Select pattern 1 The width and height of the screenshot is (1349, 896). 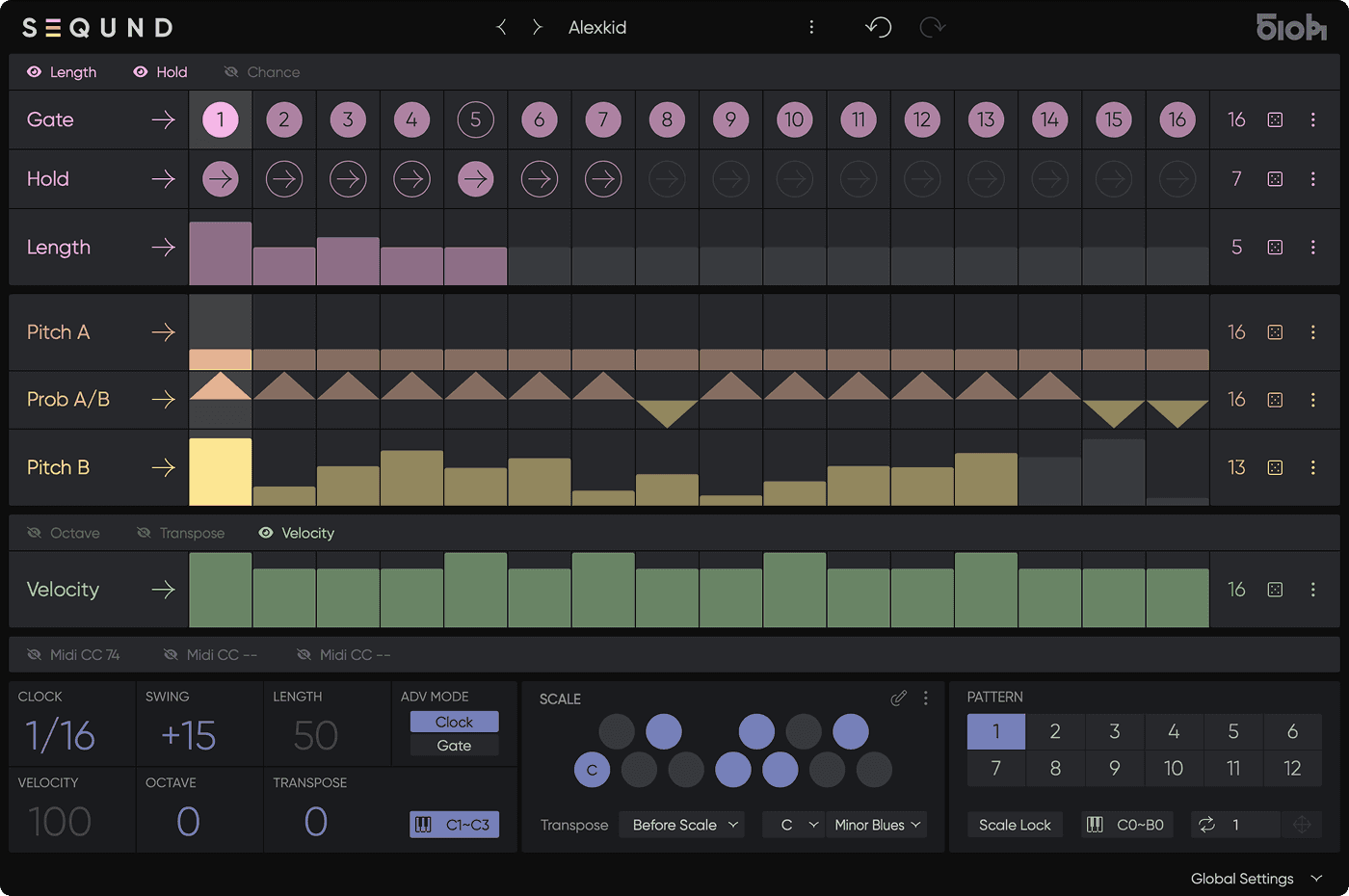click(996, 731)
